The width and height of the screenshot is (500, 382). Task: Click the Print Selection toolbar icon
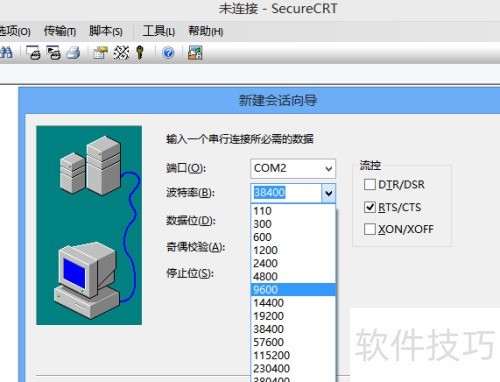53,53
